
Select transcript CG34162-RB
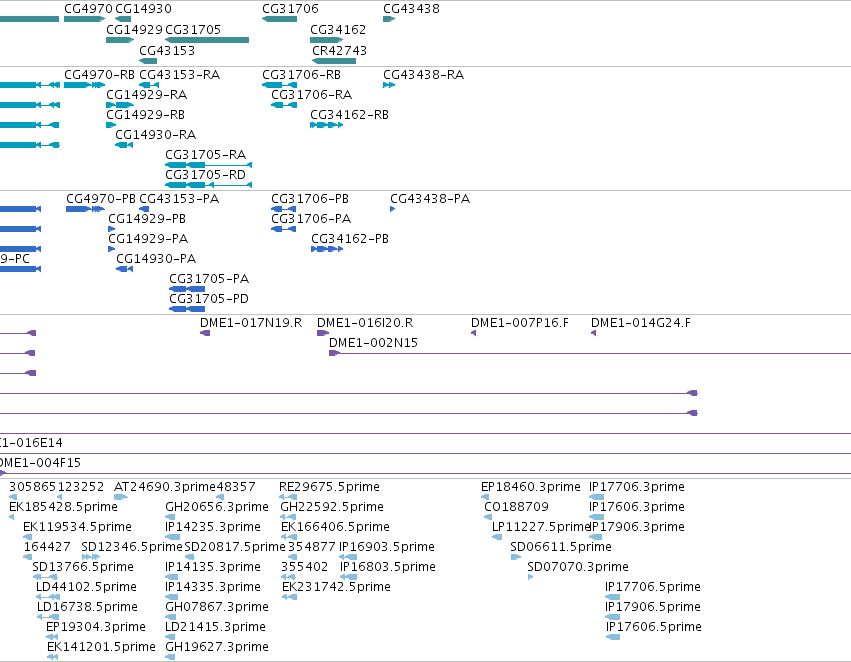[327, 125]
